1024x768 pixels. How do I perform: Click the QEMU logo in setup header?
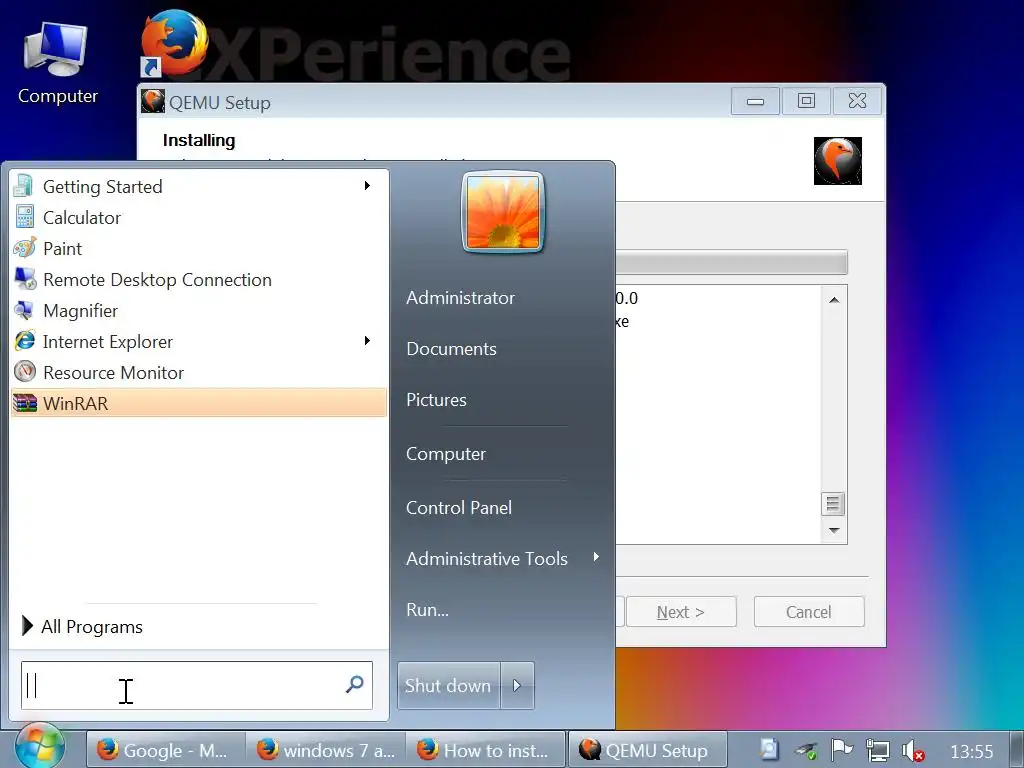point(837,161)
